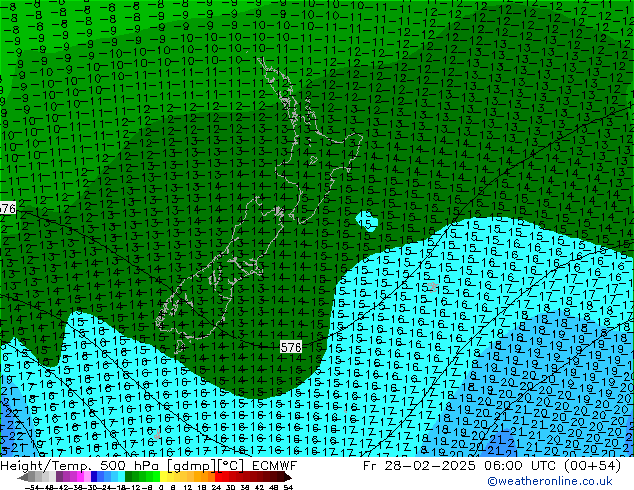The width and height of the screenshot is (634, 490).
Task: Pick the cyan segment of the temperature legend
Action: click(x=120, y=477)
